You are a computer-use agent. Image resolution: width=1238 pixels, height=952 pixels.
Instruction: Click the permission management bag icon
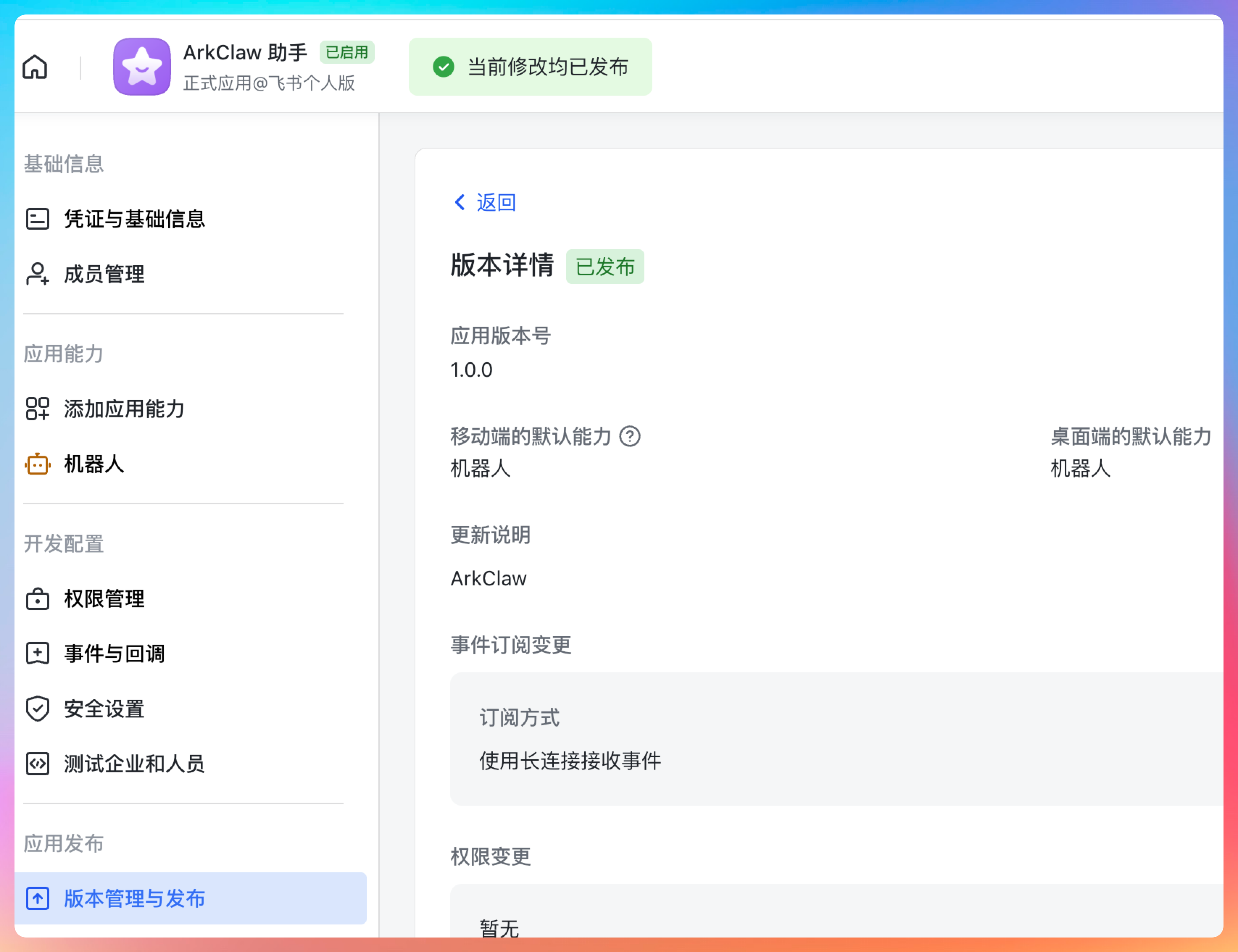(x=37, y=599)
